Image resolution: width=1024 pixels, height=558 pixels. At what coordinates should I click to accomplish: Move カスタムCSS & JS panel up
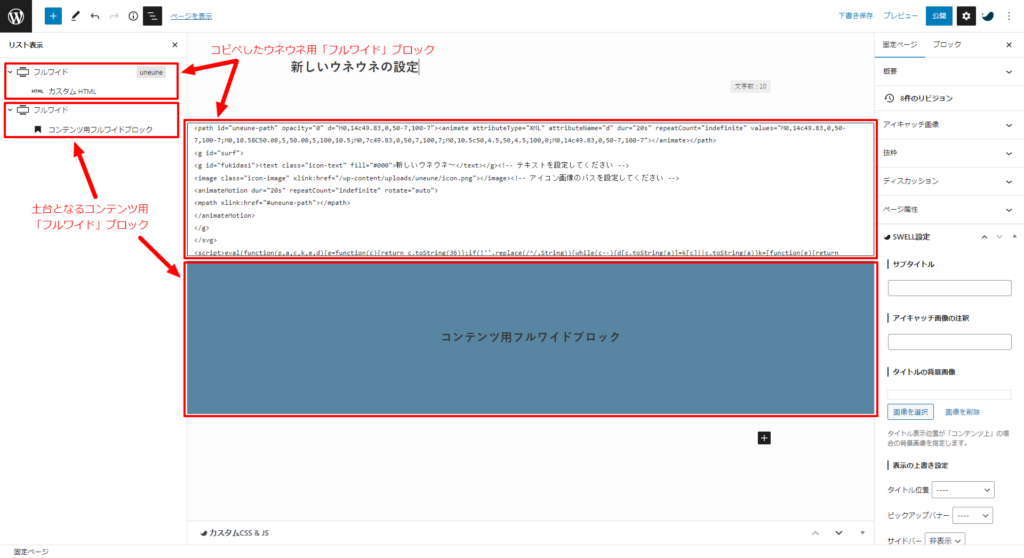(815, 533)
